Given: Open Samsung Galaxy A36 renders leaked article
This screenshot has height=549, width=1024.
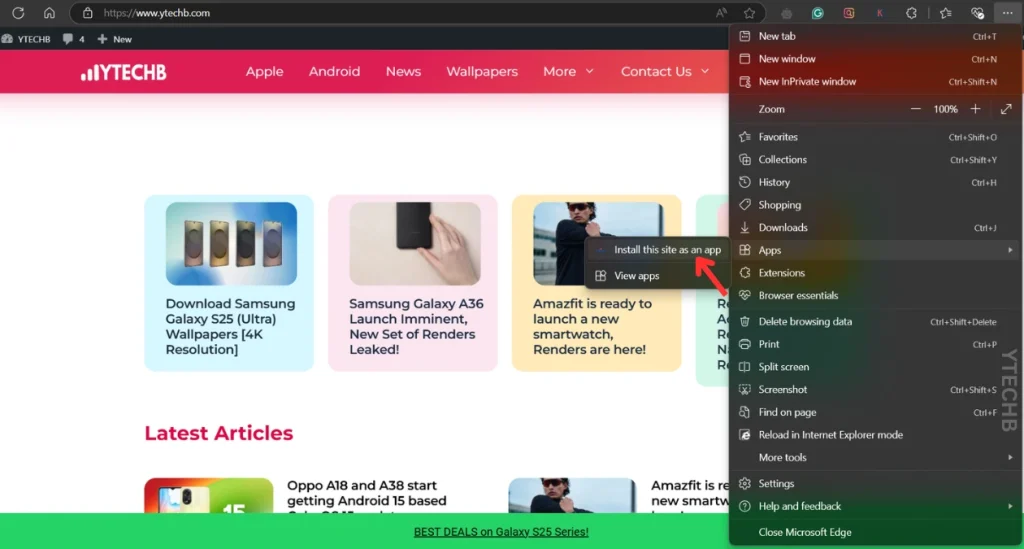Looking at the screenshot, I should pos(416,326).
